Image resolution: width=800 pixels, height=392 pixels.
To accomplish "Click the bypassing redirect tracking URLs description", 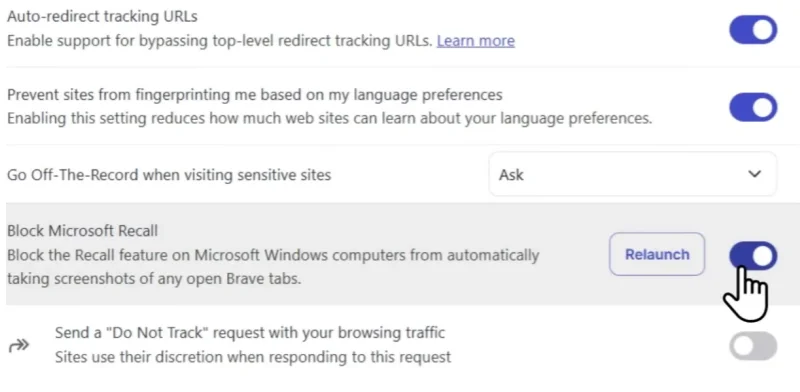I will 219,41.
